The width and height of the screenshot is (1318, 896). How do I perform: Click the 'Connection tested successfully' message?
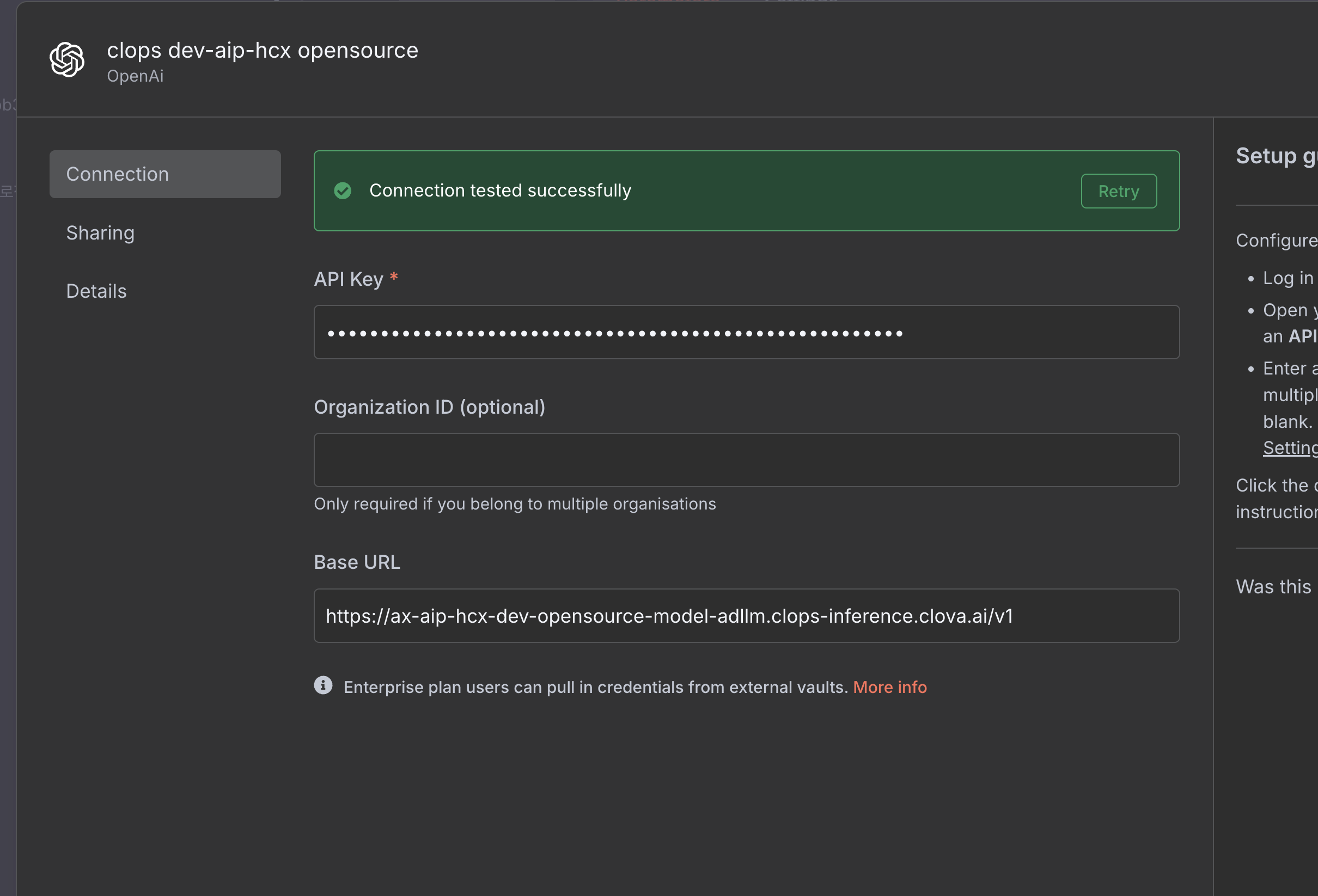[x=500, y=191]
